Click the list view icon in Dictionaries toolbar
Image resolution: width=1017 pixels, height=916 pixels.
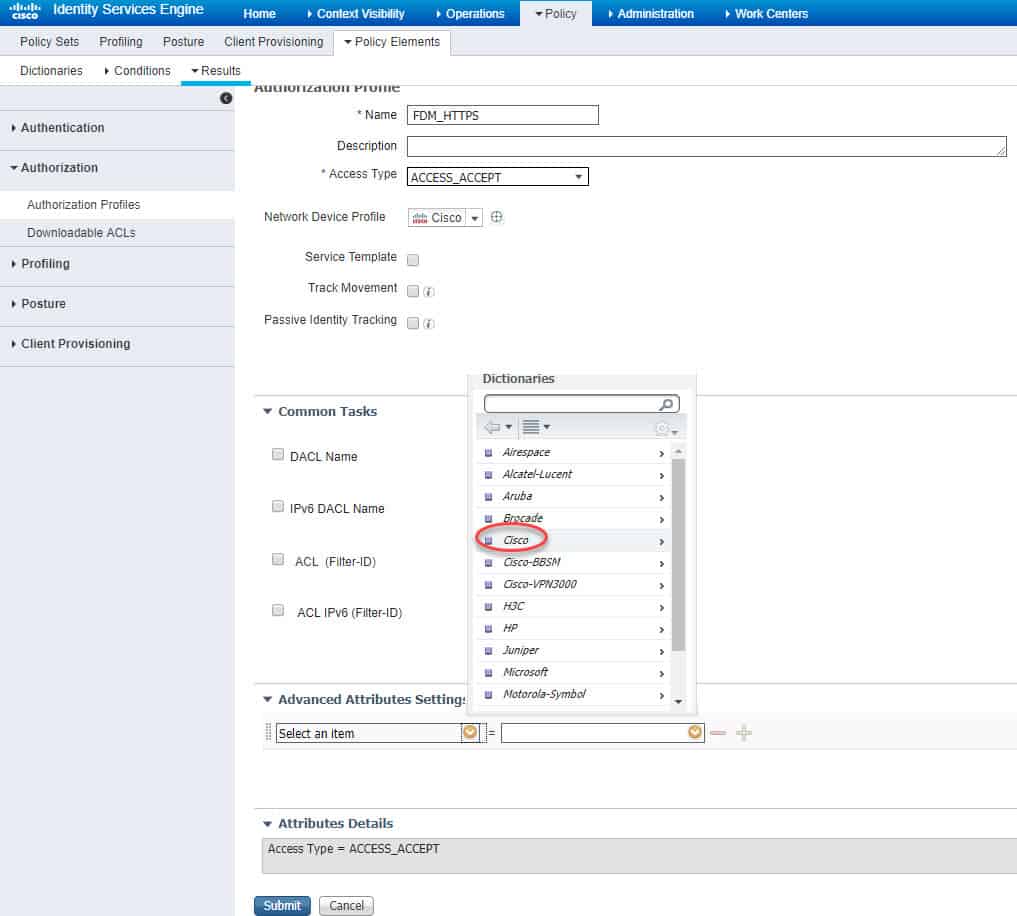pyautogui.click(x=531, y=427)
